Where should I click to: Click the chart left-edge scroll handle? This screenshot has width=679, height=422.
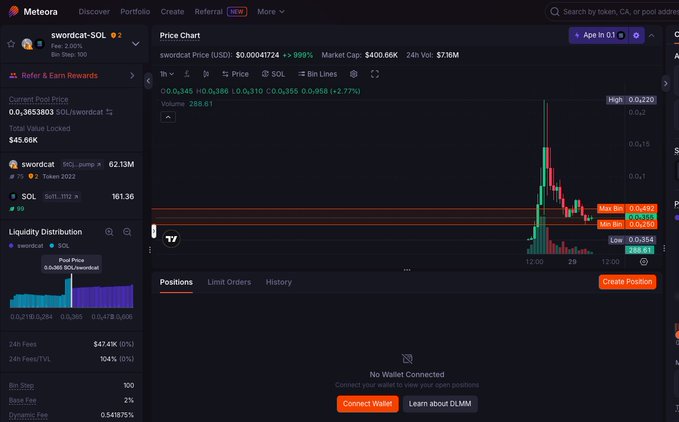coord(154,231)
